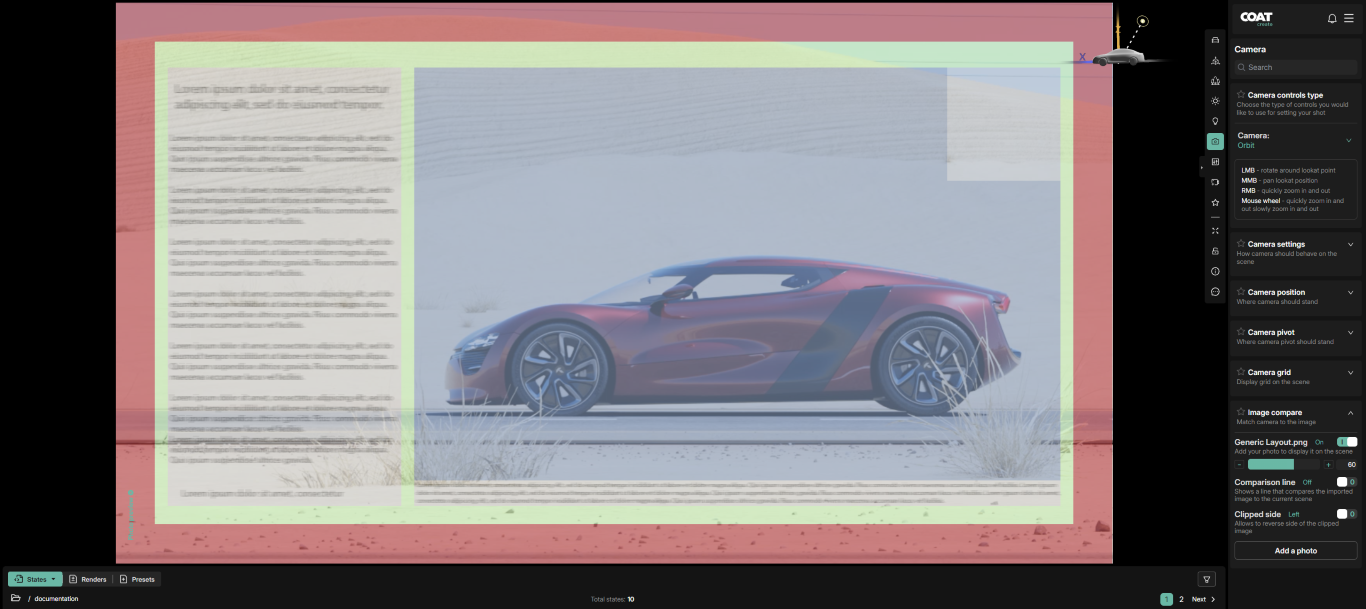Open the hamburger menu

pos(1348,18)
